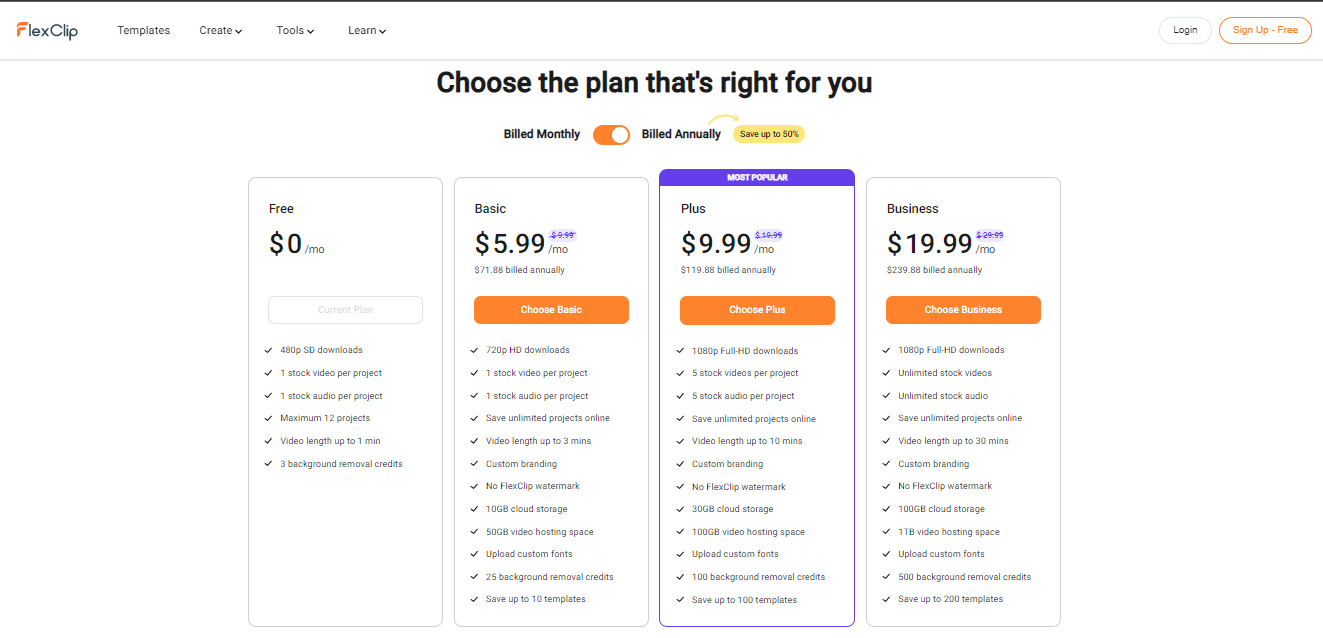This screenshot has height=638, width=1323.
Task: Choose the Business plan
Action: click(x=963, y=310)
